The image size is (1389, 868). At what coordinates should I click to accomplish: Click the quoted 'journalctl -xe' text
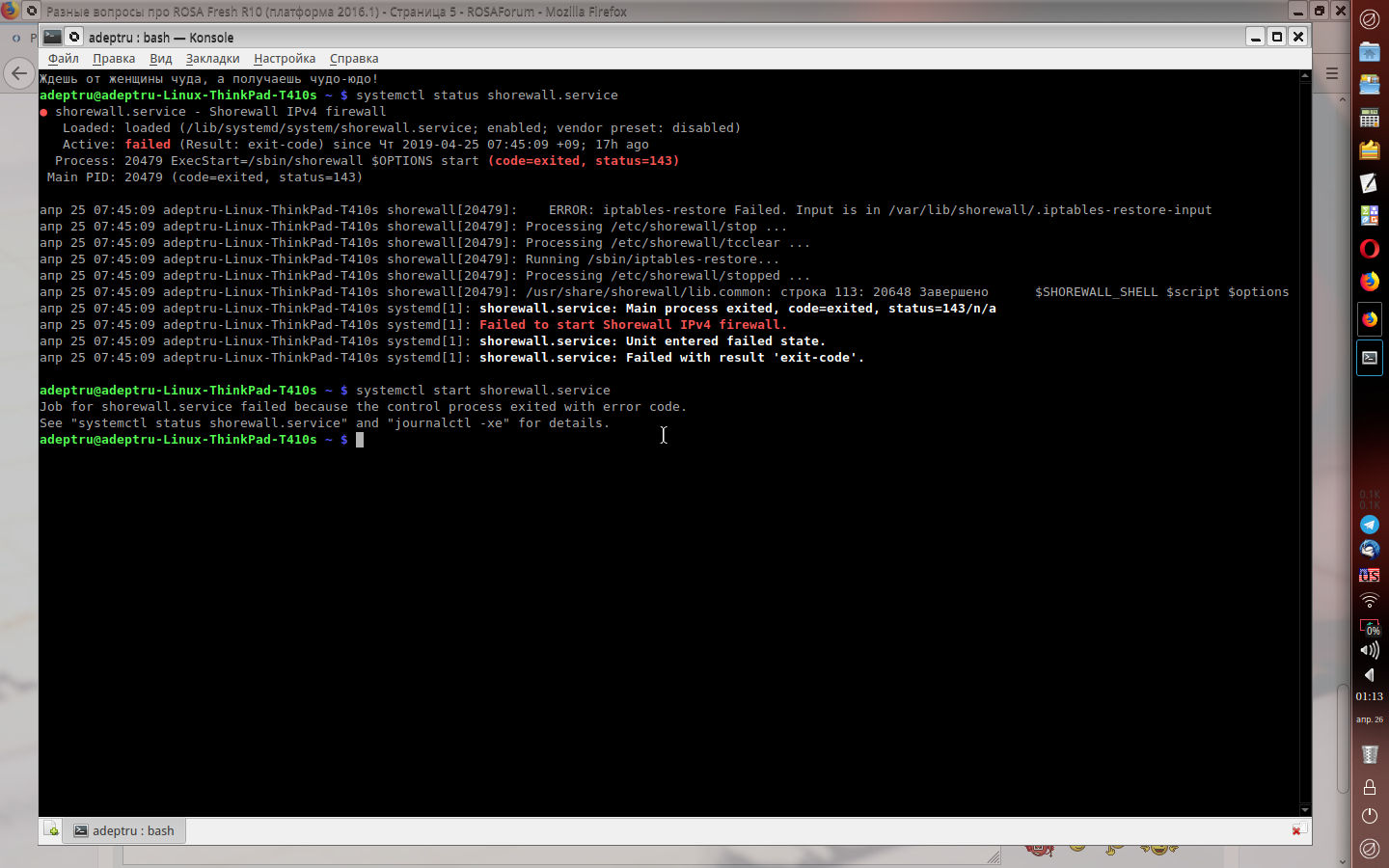click(x=449, y=423)
